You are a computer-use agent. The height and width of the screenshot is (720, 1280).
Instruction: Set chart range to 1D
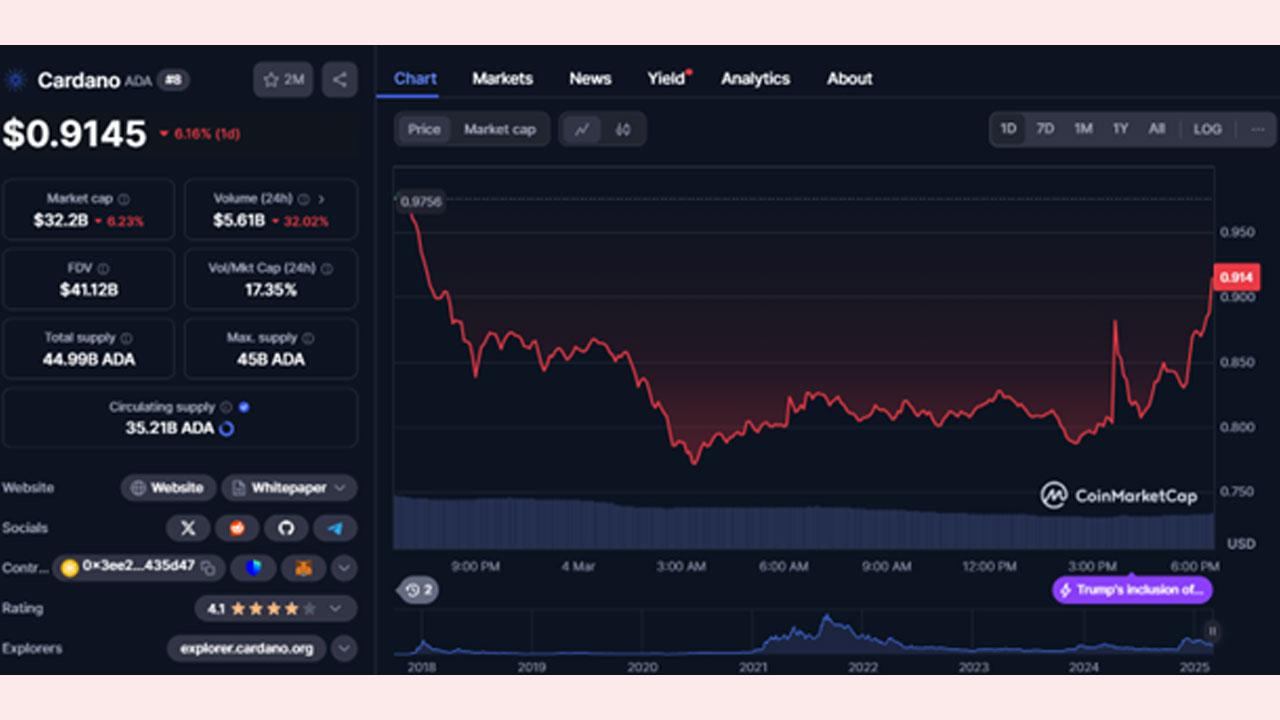(1008, 129)
